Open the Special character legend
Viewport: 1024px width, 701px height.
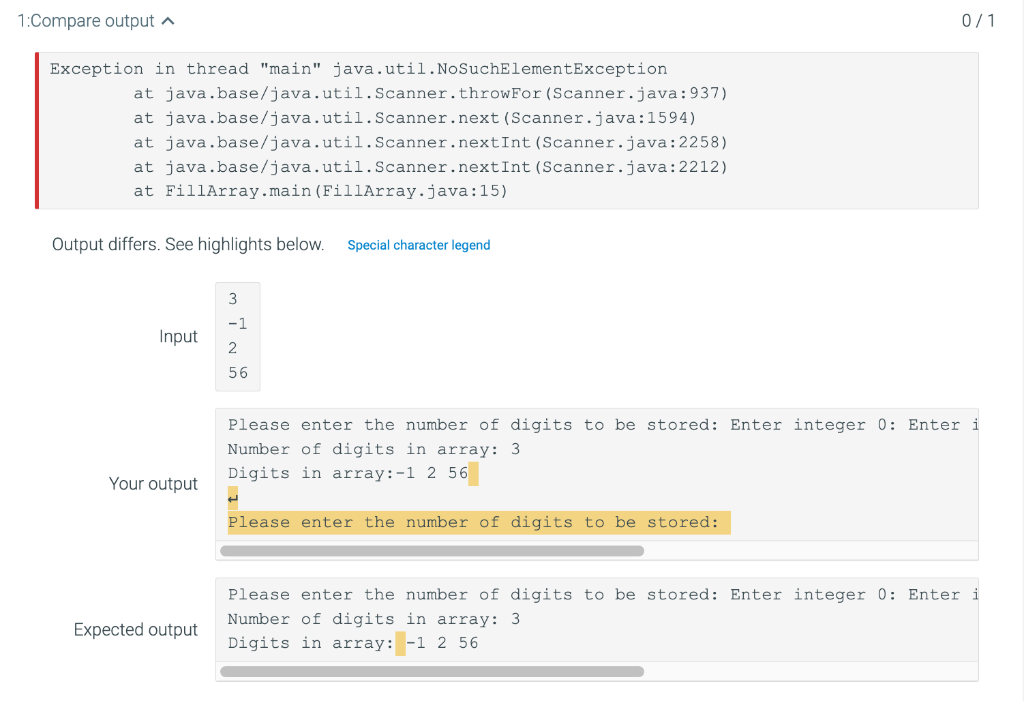(418, 244)
